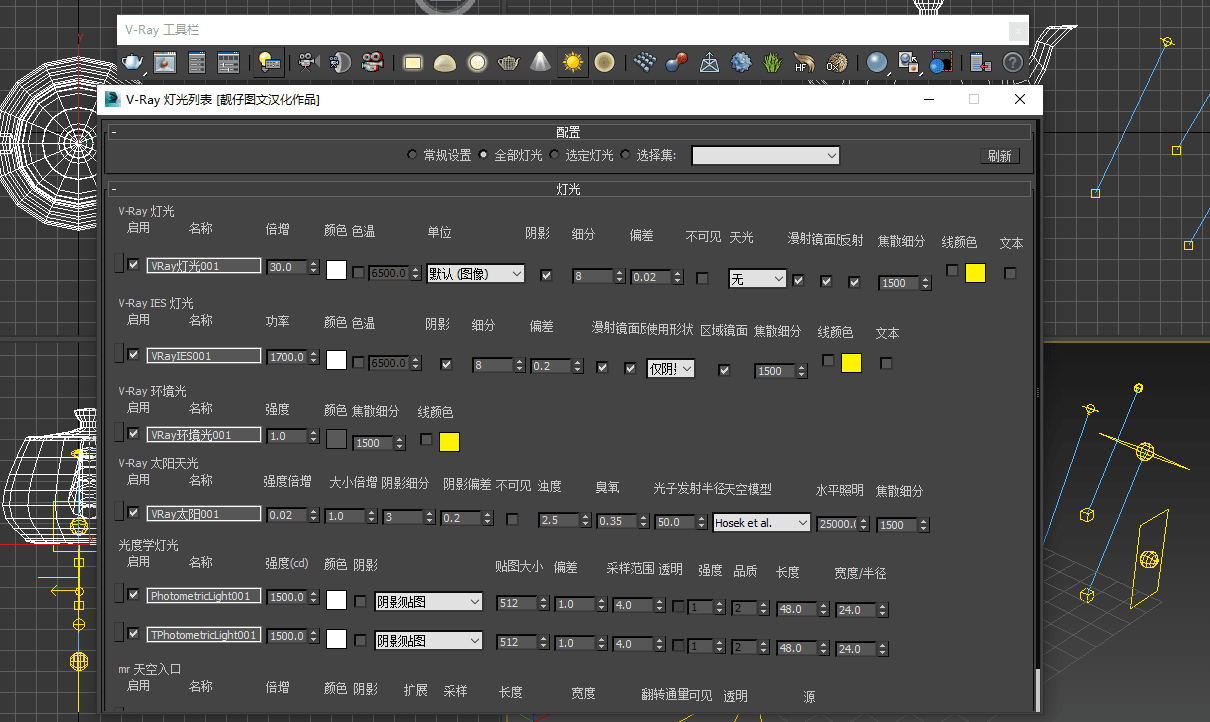Open the white color swatch for VRay灯光001
This screenshot has height=722, width=1210.
pos(336,270)
